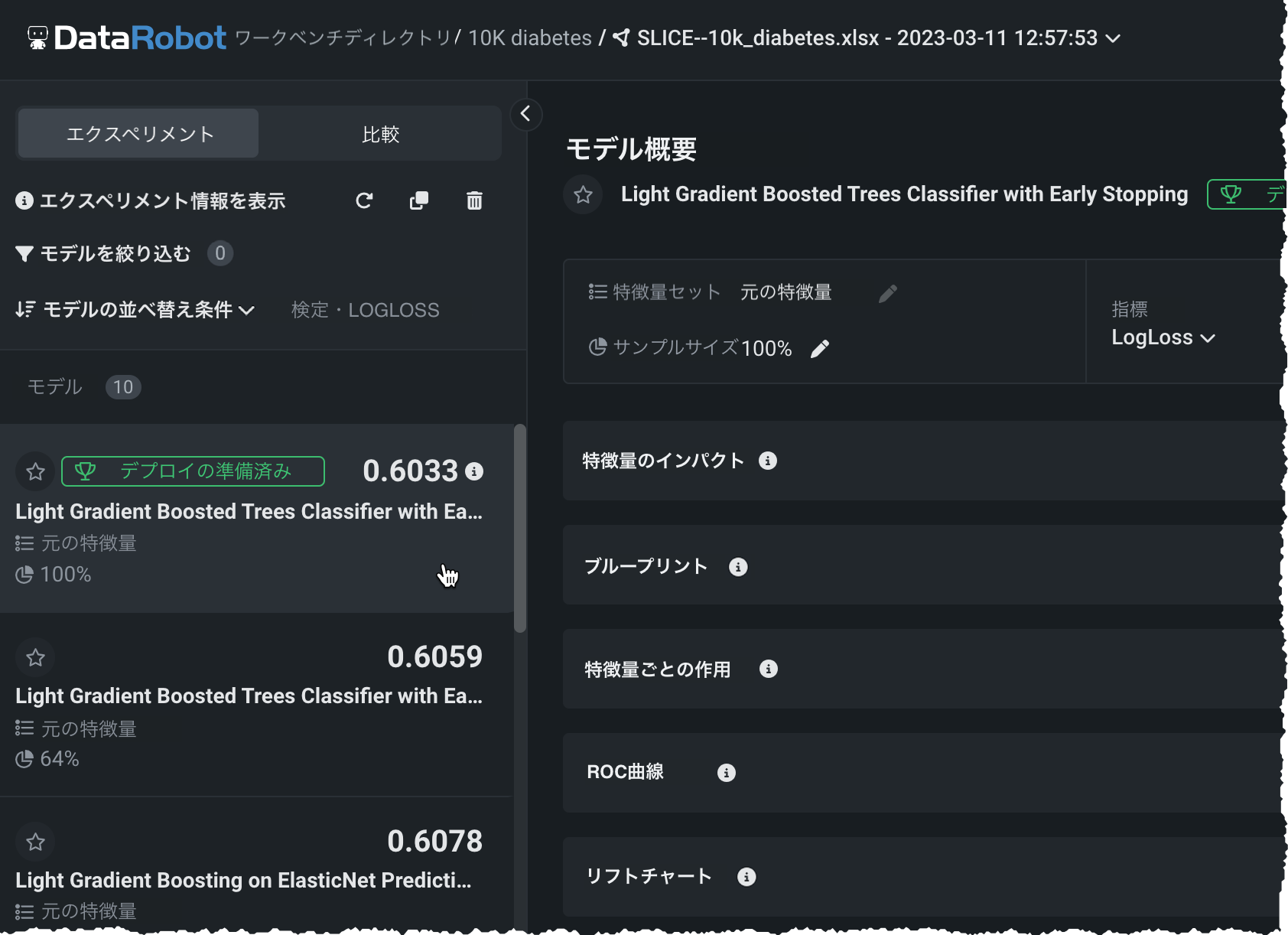Viewport: 1288px width, 935px height.
Task: Click the duplicate experiment icon
Action: (419, 200)
